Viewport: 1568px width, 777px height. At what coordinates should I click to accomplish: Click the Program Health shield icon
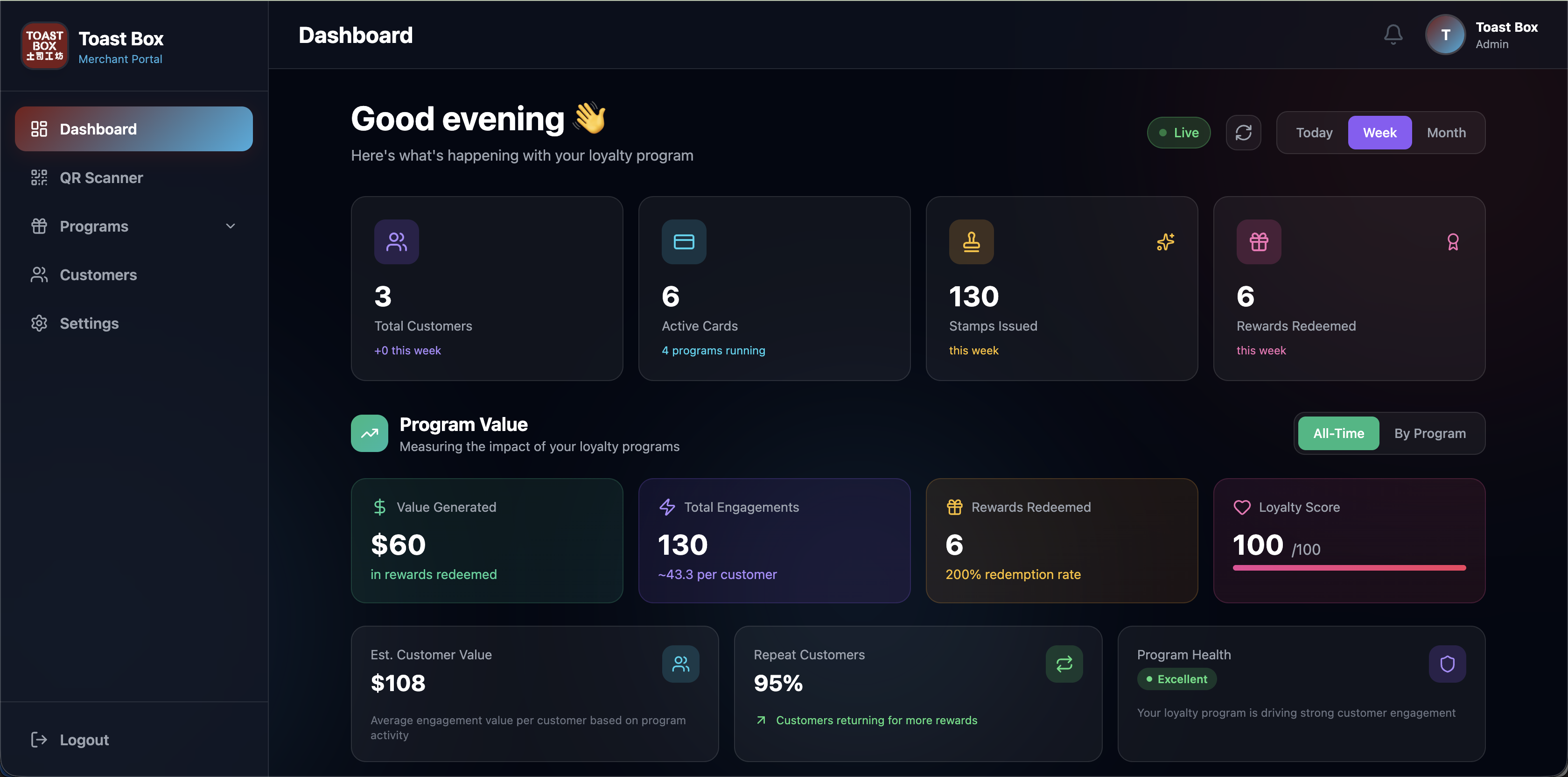[x=1448, y=664]
